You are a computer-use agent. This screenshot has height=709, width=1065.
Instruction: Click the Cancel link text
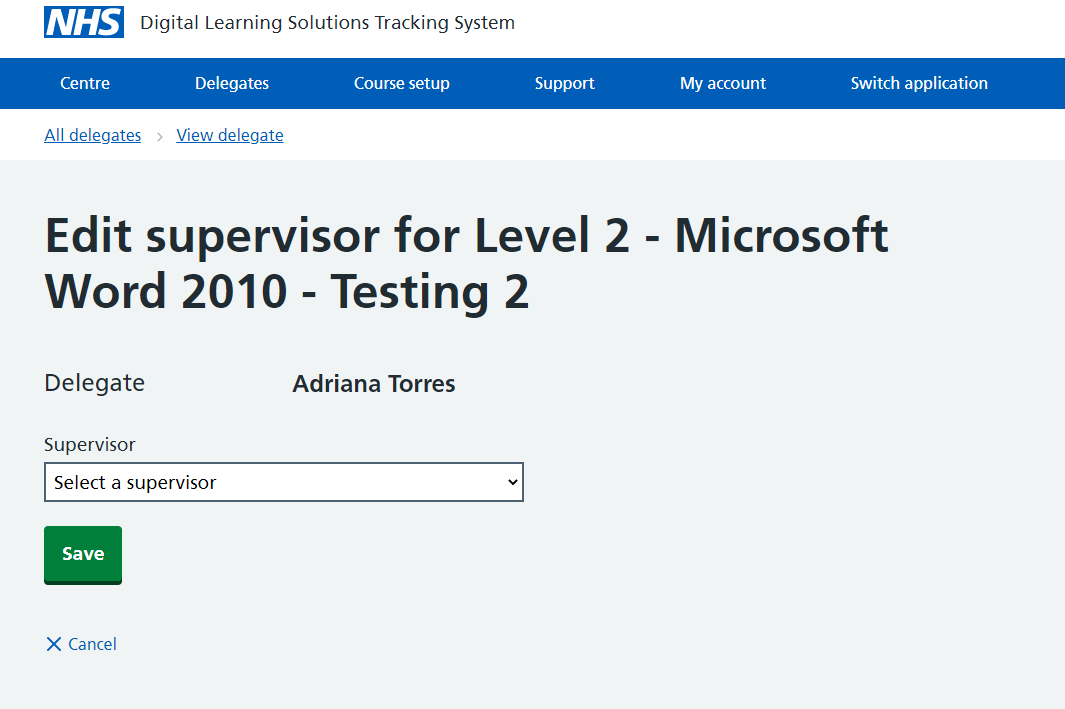tap(92, 644)
